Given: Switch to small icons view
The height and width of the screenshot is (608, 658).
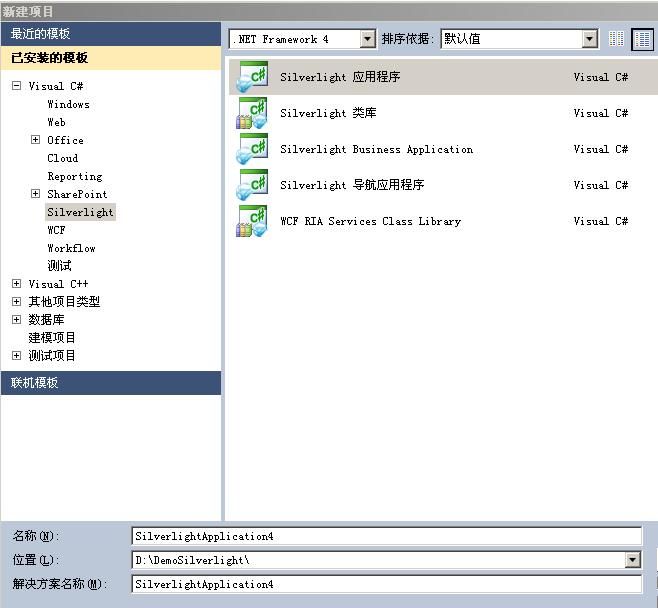Looking at the screenshot, I should point(616,39).
